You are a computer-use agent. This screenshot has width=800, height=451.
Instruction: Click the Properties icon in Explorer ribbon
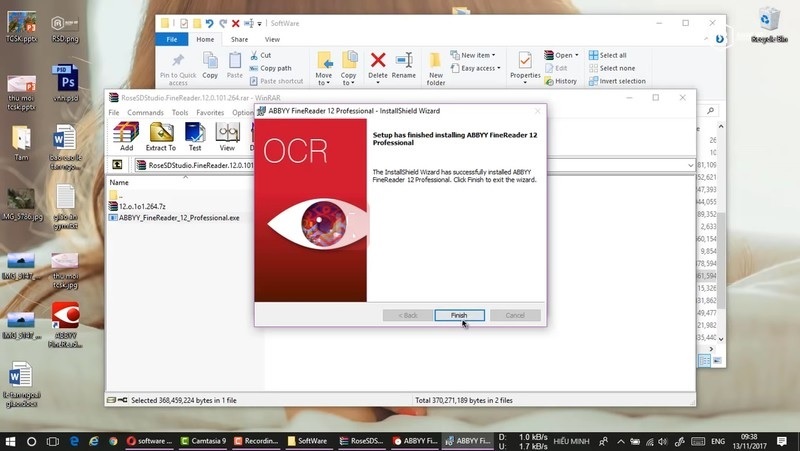coord(525,65)
